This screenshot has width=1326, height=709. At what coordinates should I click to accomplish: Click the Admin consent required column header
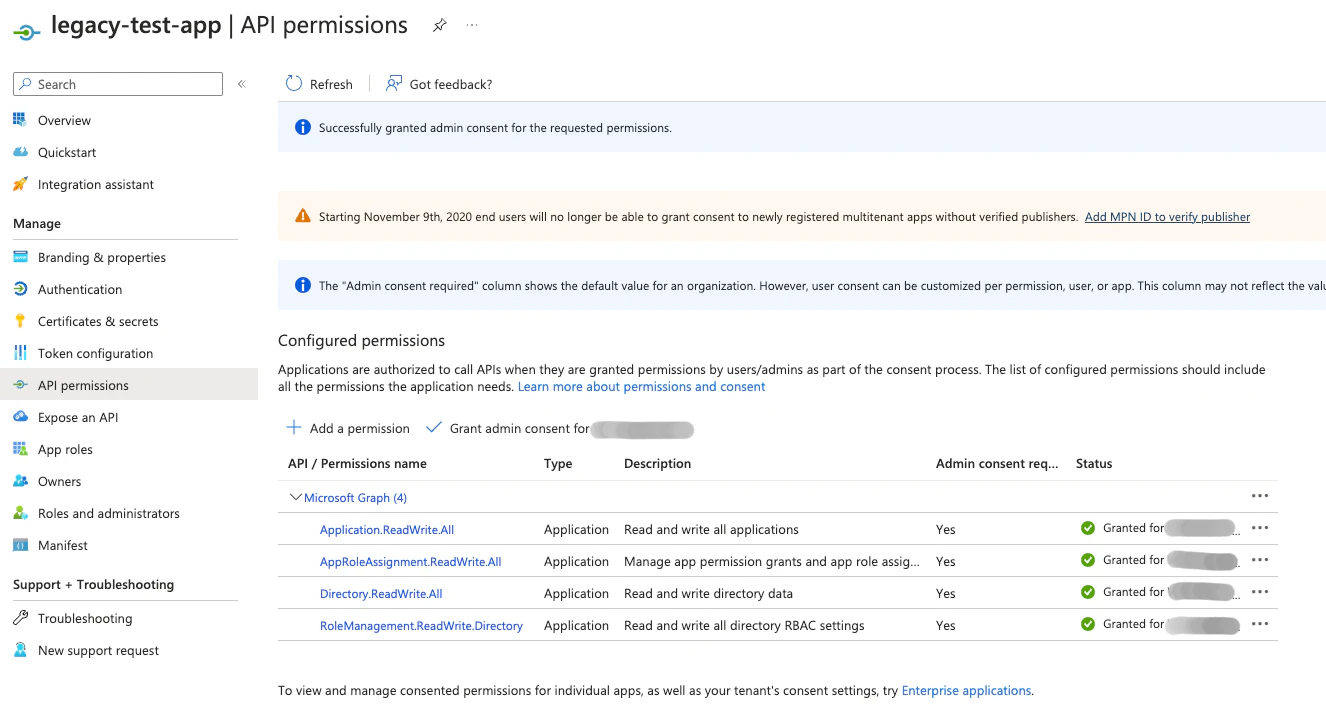pyautogui.click(x=997, y=464)
